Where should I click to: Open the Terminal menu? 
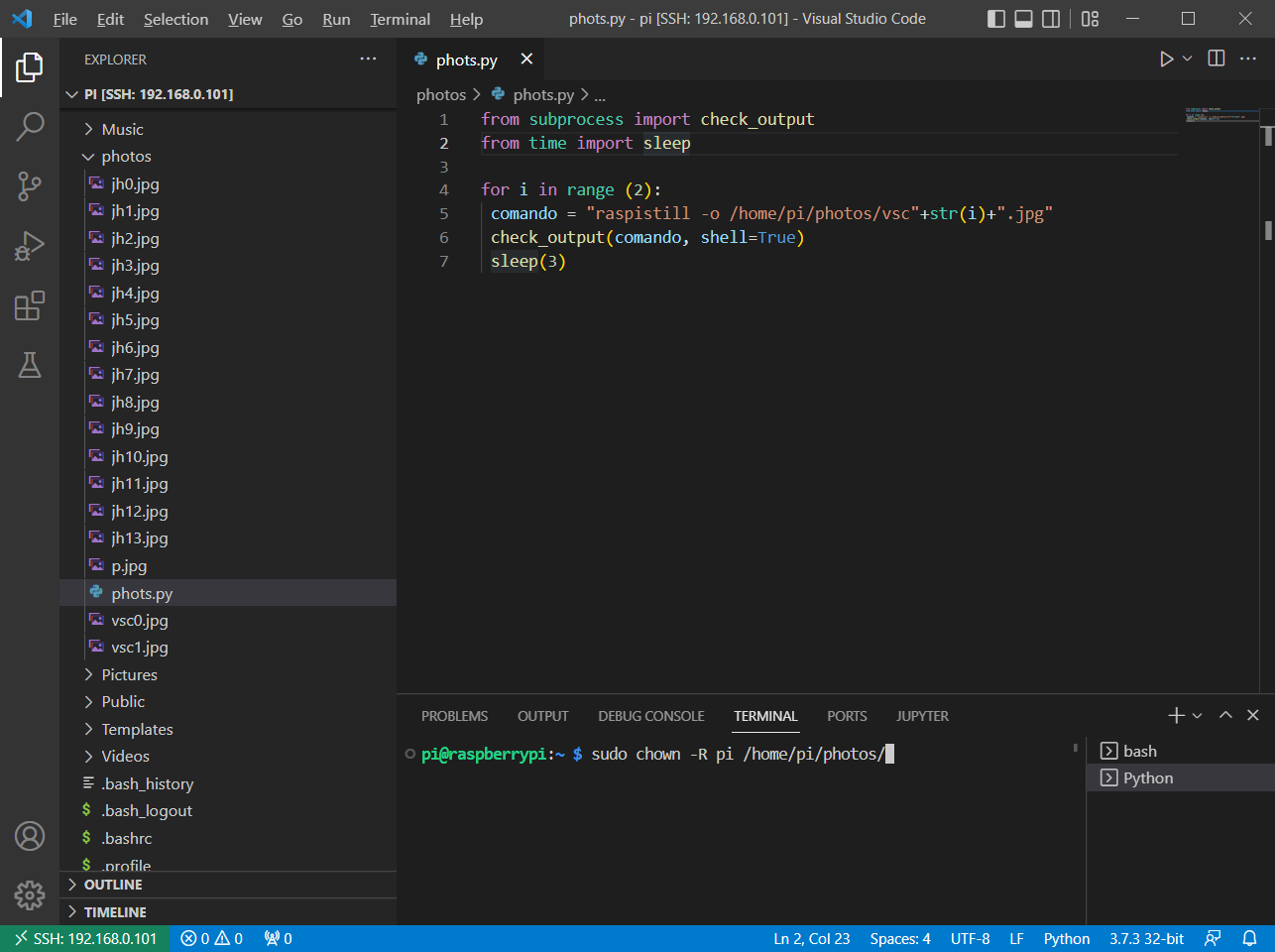[401, 19]
